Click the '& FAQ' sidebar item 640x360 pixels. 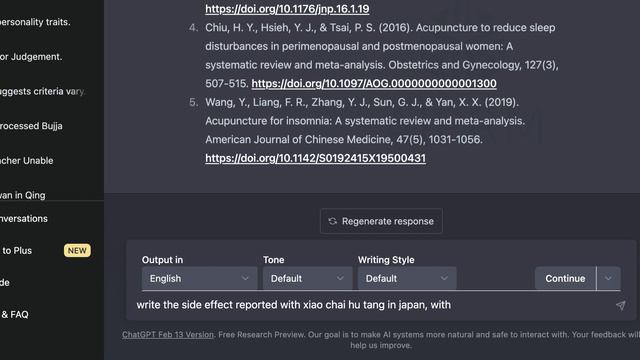click(x=15, y=315)
